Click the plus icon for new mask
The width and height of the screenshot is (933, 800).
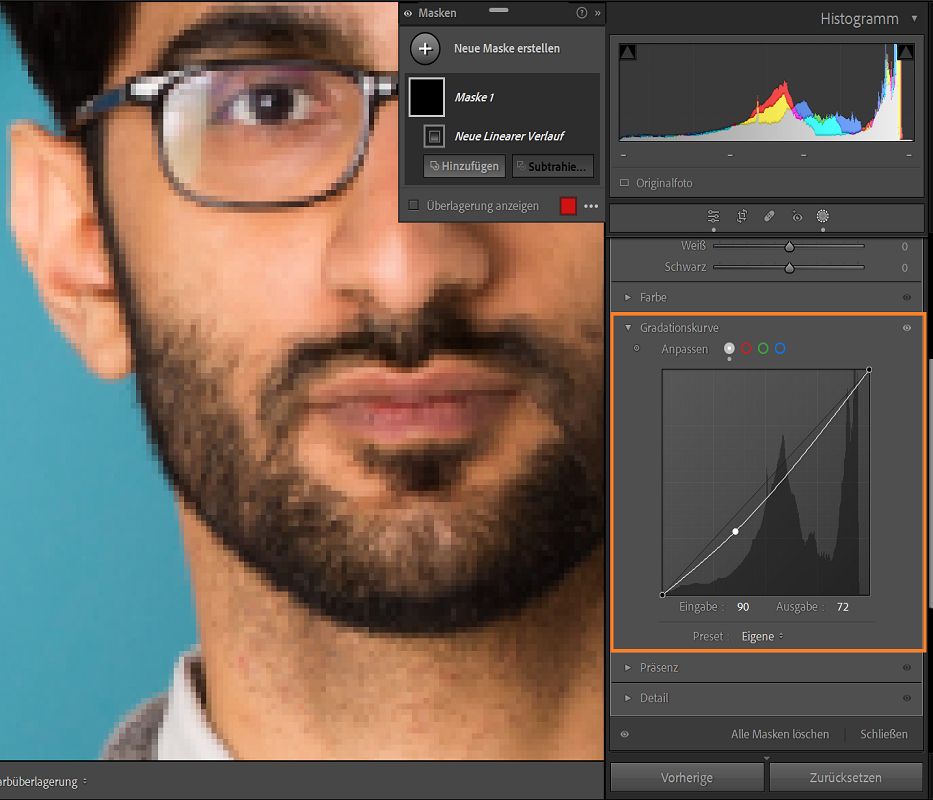pos(425,49)
